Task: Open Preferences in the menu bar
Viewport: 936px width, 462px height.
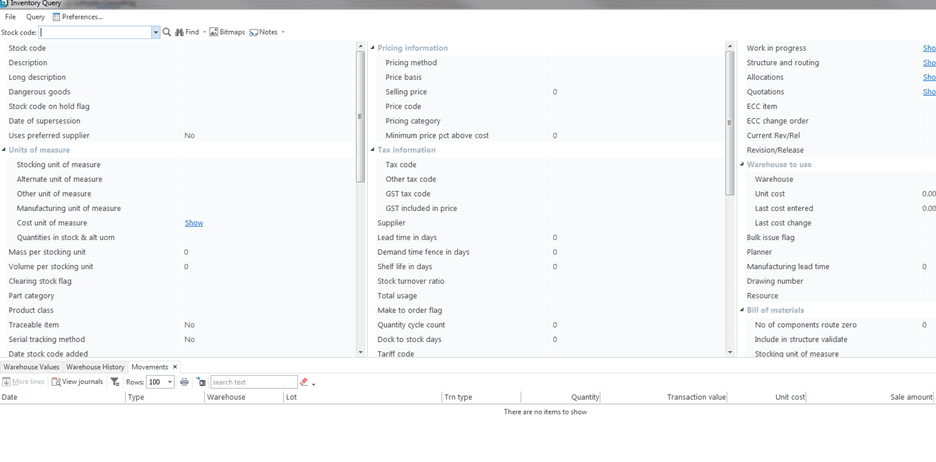Action: 78,17
